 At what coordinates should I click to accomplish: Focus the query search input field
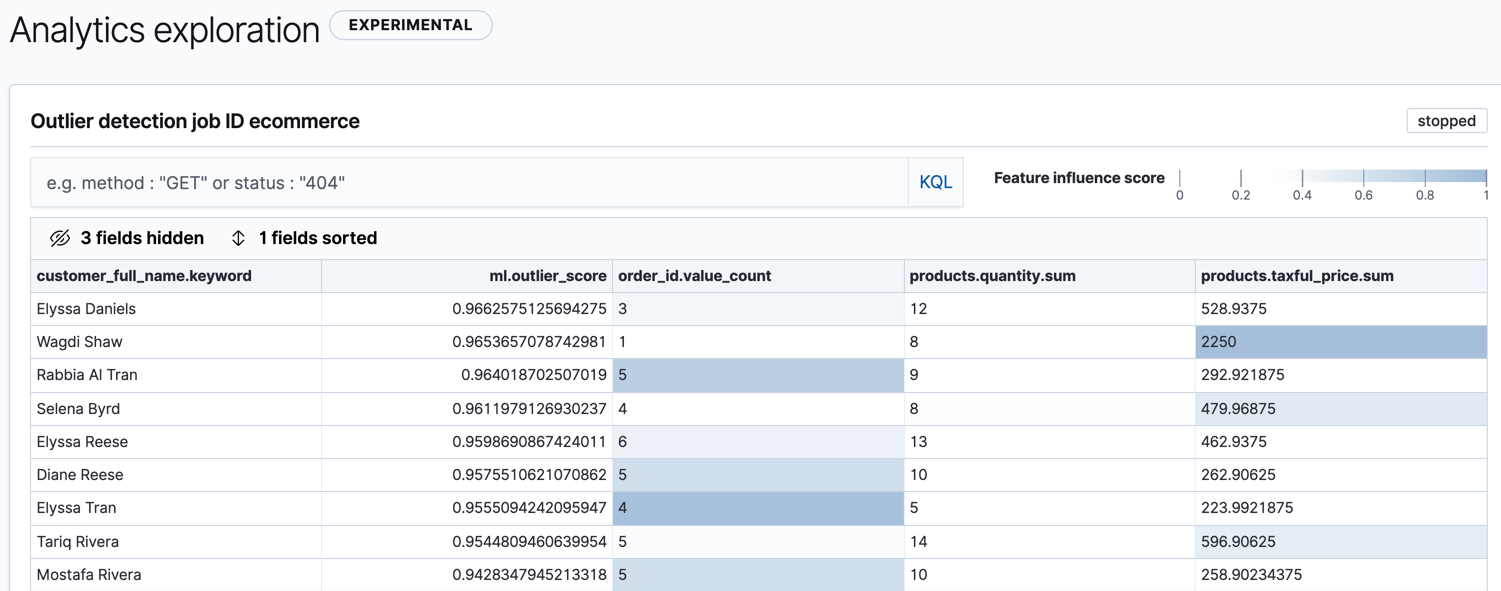[x=470, y=182]
